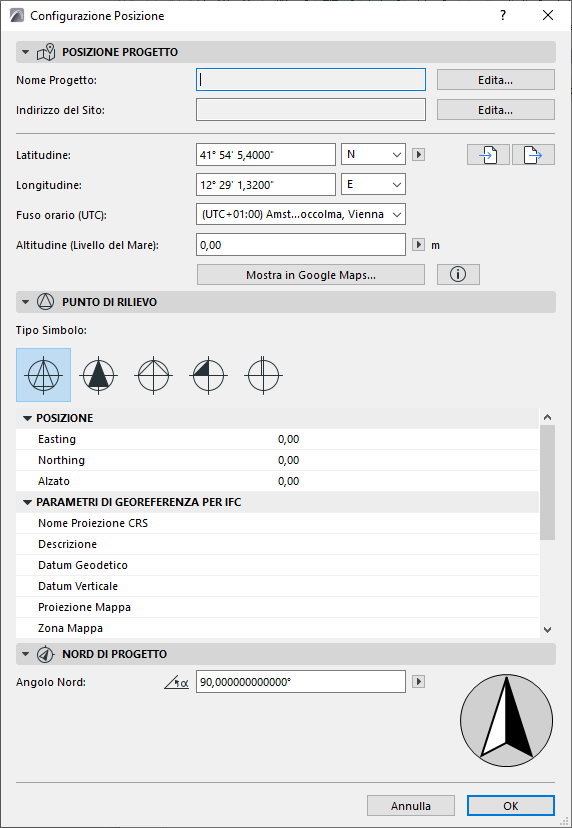This screenshot has width=572, height=828.
Task: Select the circle-with-arc crosshair symbol type
Action: point(153,375)
